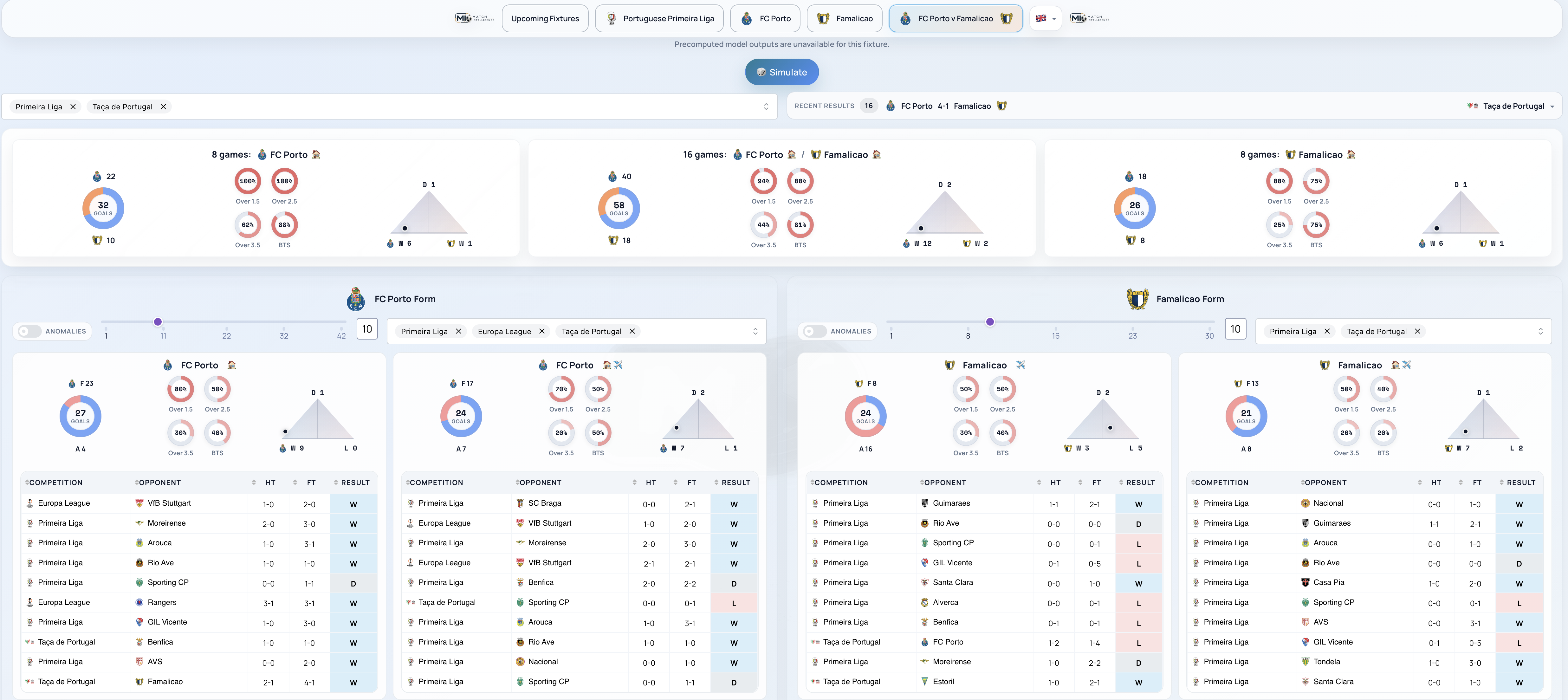The width and height of the screenshot is (1568, 700).
Task: Click the Estoril crest icon
Action: tap(925, 682)
